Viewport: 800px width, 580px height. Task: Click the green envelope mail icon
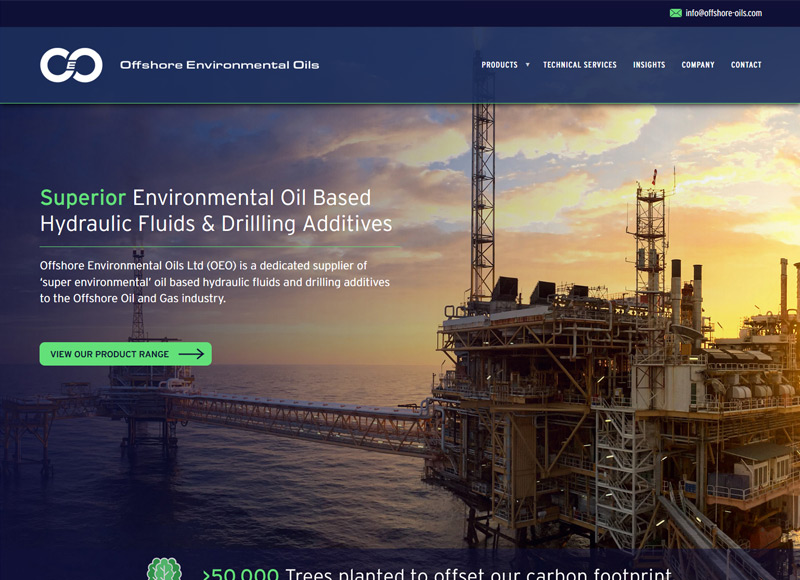point(676,13)
